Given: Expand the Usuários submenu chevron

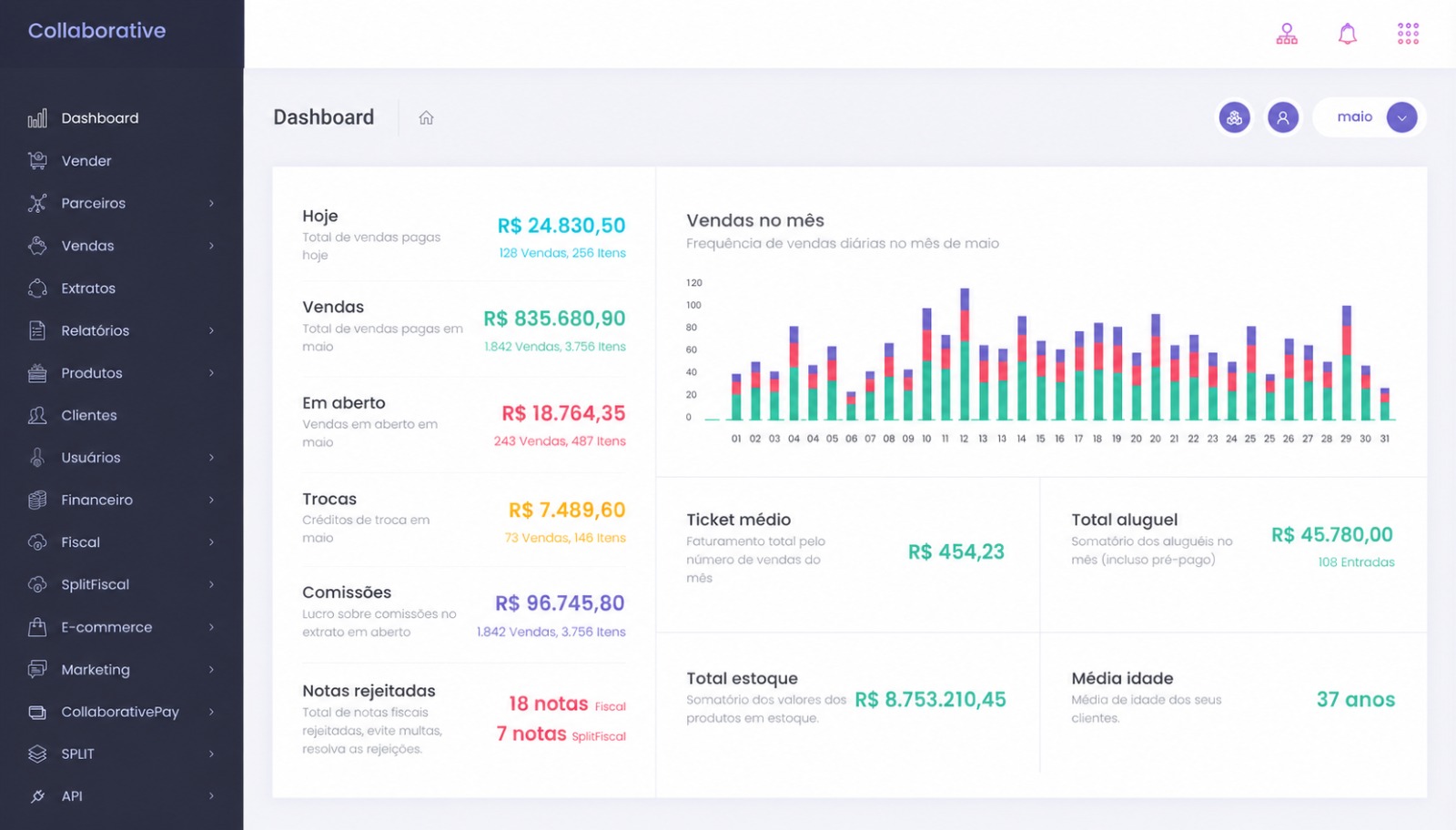Looking at the screenshot, I should [211, 458].
